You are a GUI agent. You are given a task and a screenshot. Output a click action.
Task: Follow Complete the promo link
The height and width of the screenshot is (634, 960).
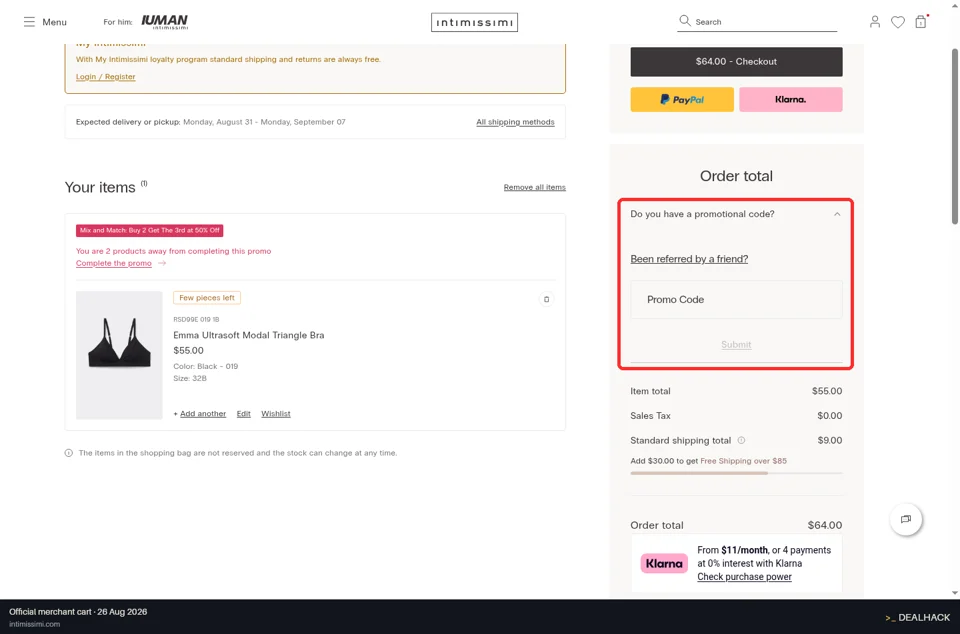113,263
